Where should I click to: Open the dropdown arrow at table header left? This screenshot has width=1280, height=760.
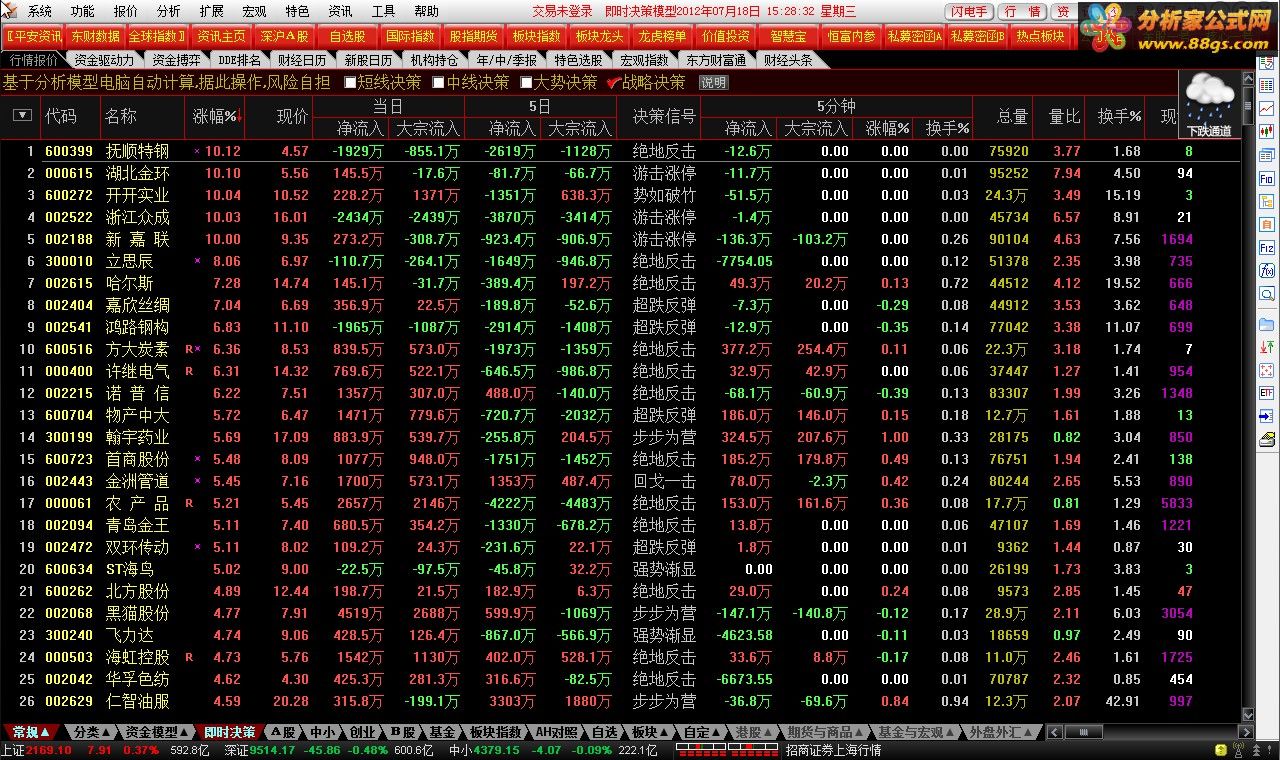pyautogui.click(x=21, y=115)
